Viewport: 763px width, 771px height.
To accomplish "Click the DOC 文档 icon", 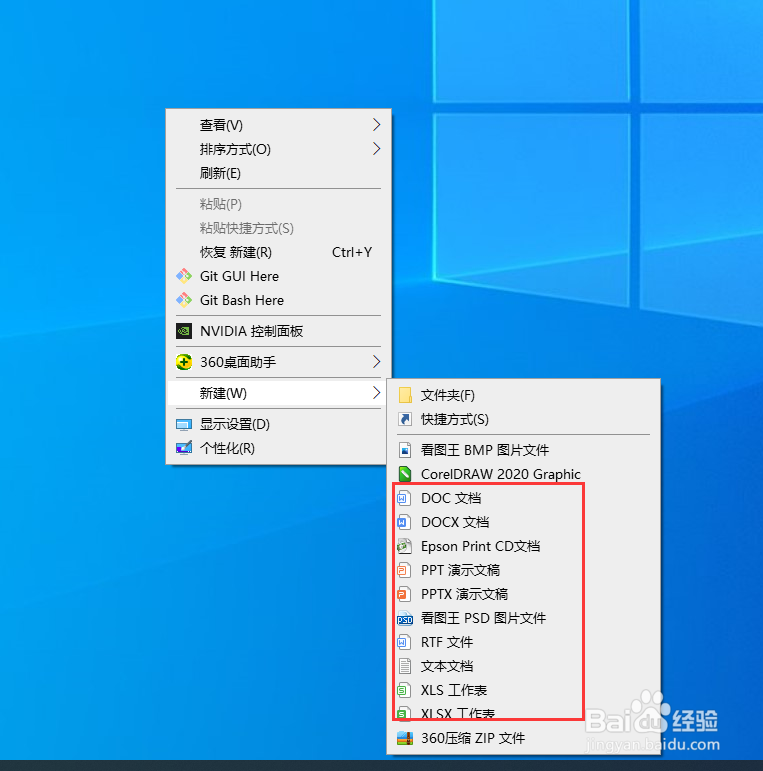I will pyautogui.click(x=403, y=498).
